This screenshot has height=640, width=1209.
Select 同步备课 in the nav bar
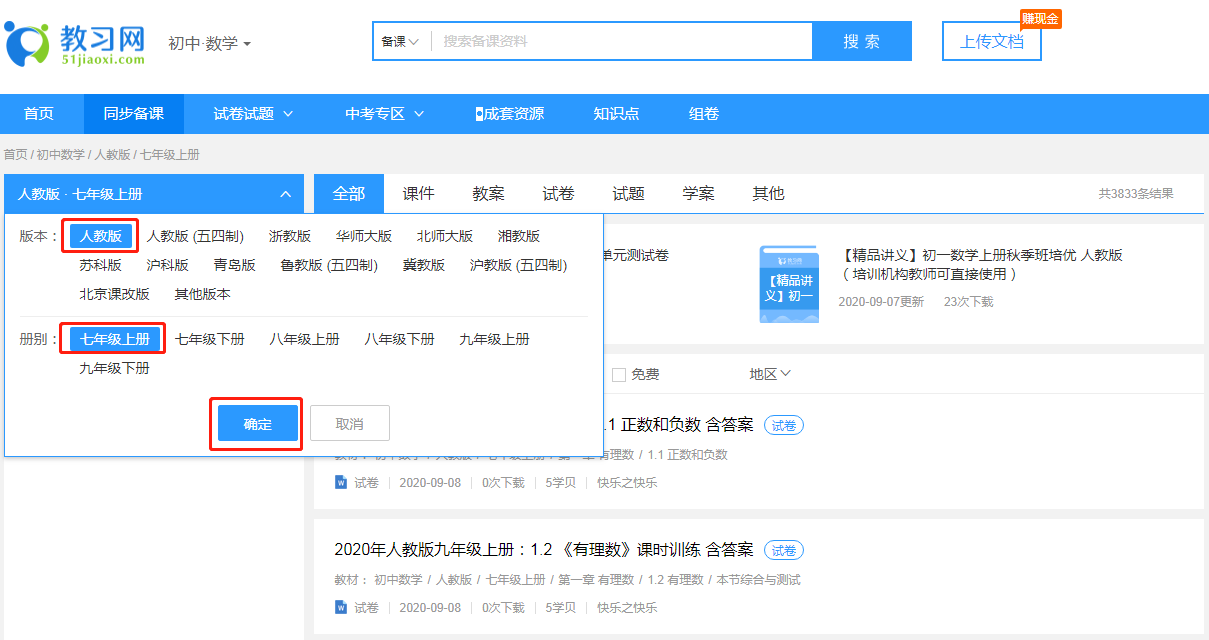click(134, 114)
